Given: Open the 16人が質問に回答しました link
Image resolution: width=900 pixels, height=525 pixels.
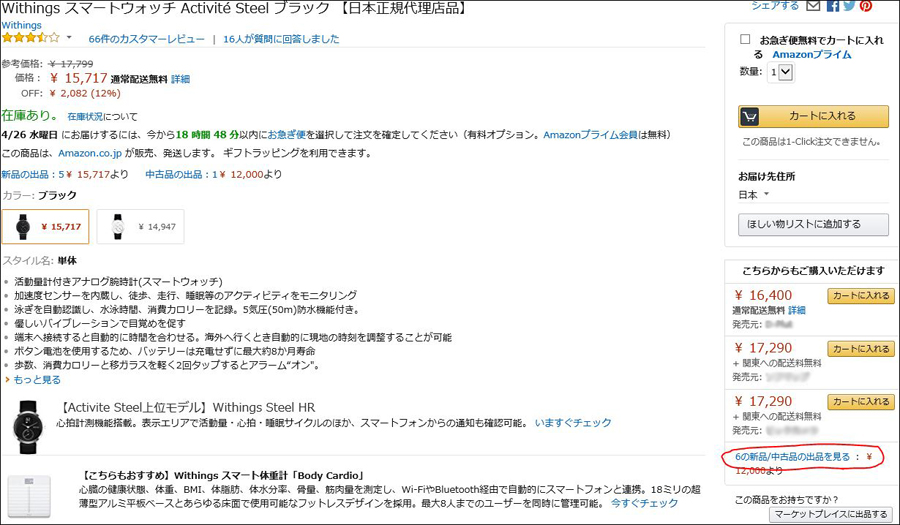Looking at the screenshot, I should (x=281, y=39).
